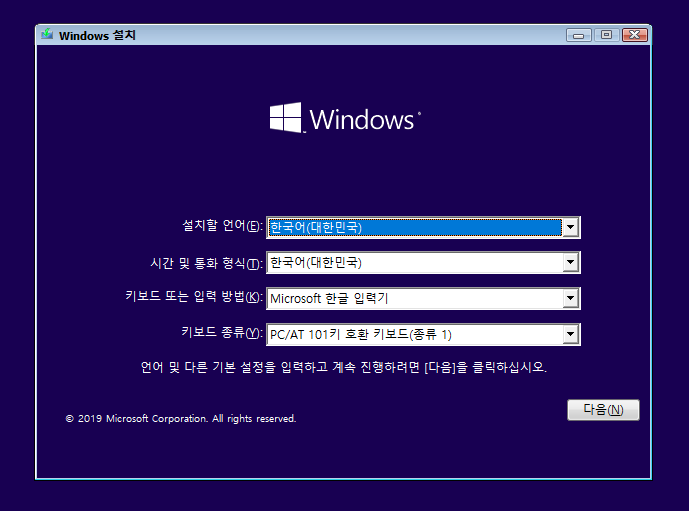Screen dimensions: 689x511
Task: Click the instruction text about 다음
Action: pos(344,367)
